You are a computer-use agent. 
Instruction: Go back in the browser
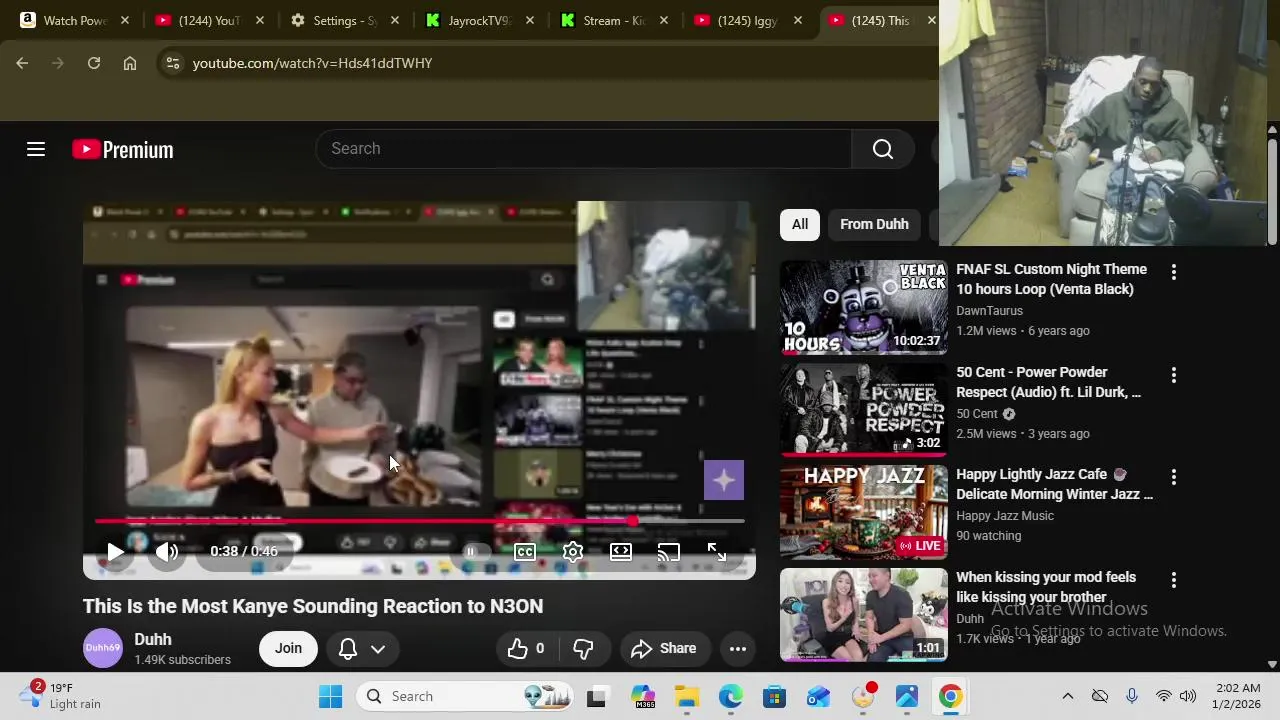[x=22, y=63]
